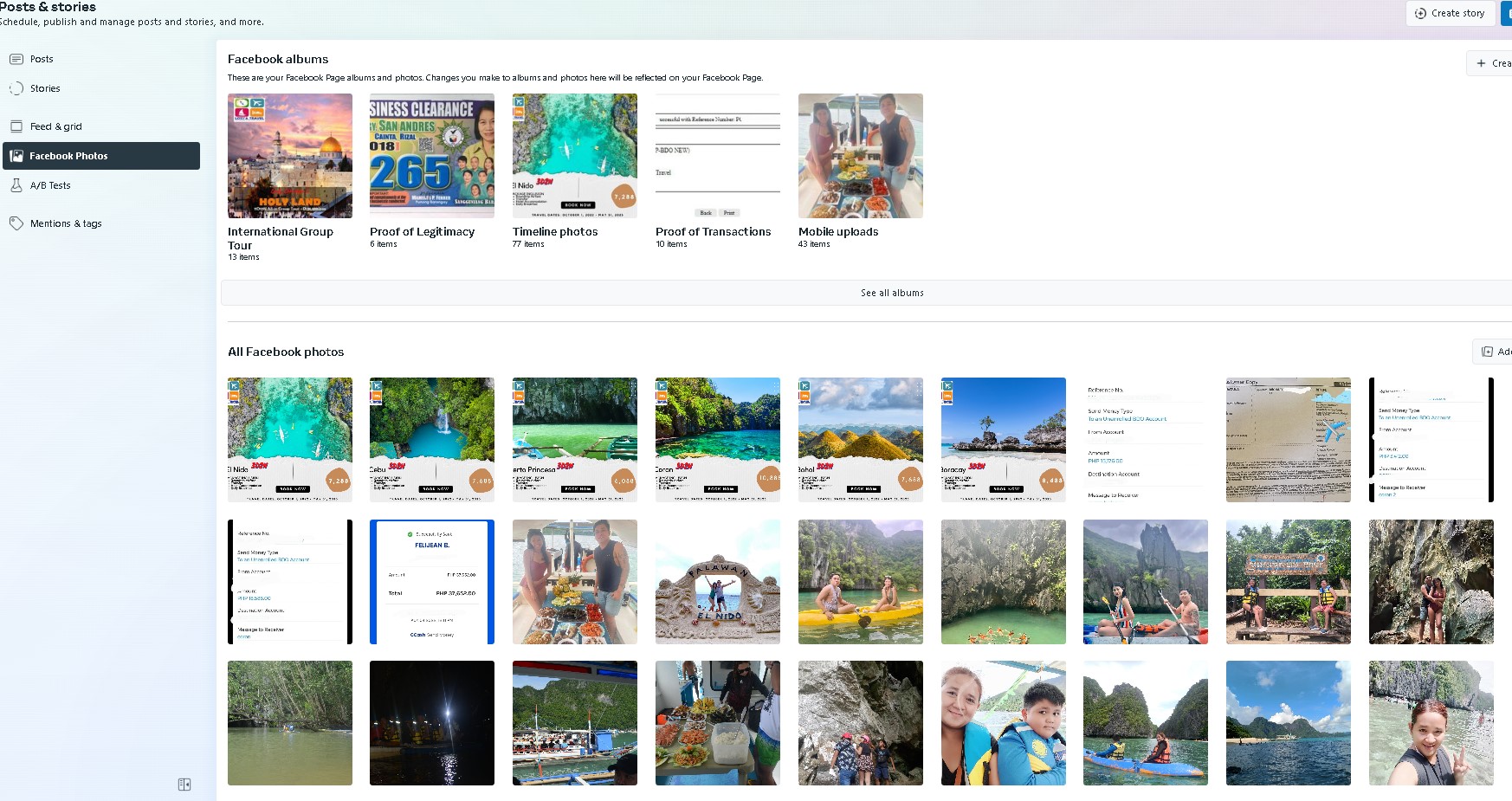Open Proof of Legitimacy album thumbnail
This screenshot has width=1512, height=801.
[432, 156]
